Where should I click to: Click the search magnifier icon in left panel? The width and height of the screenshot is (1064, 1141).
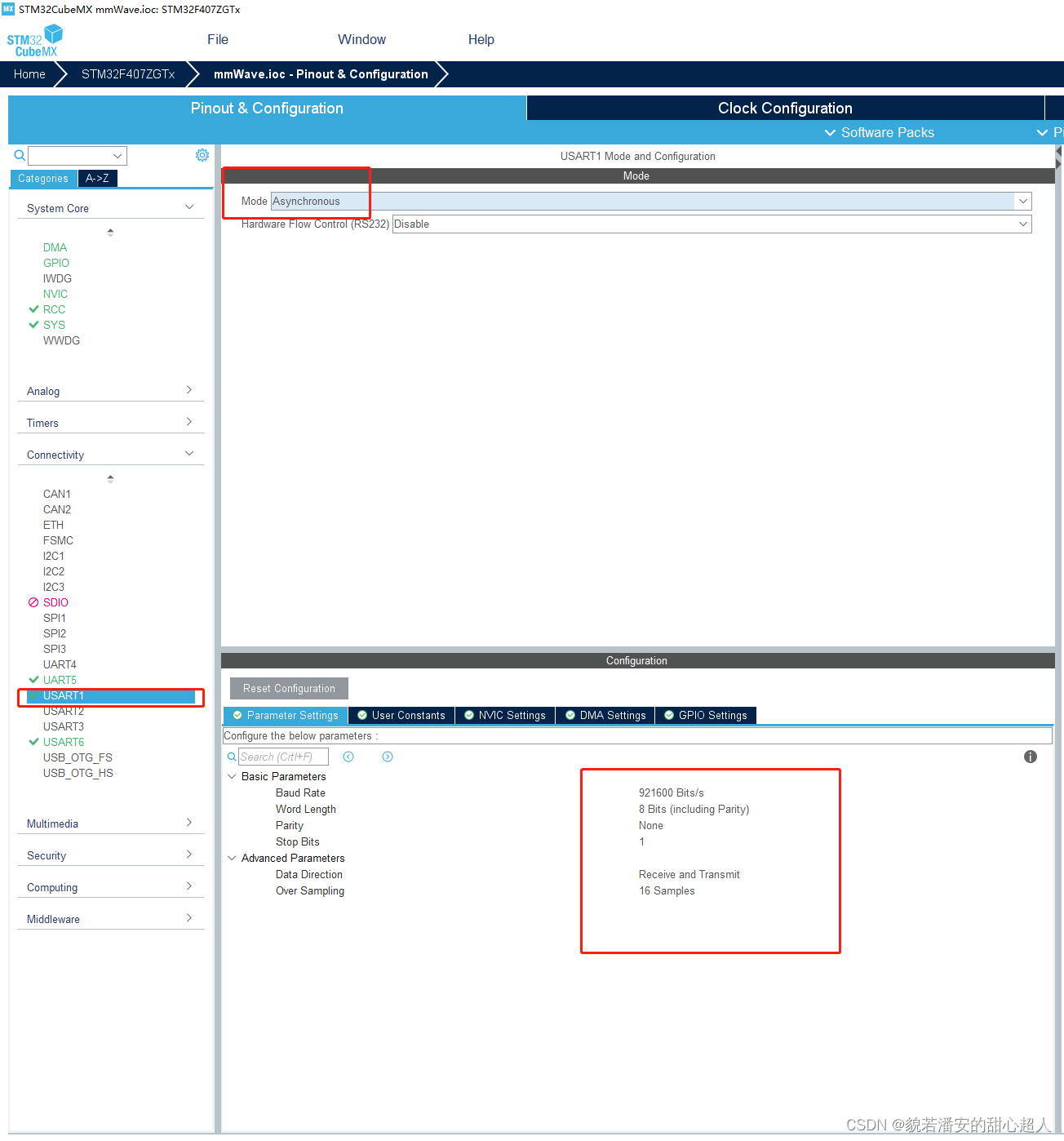[x=20, y=155]
